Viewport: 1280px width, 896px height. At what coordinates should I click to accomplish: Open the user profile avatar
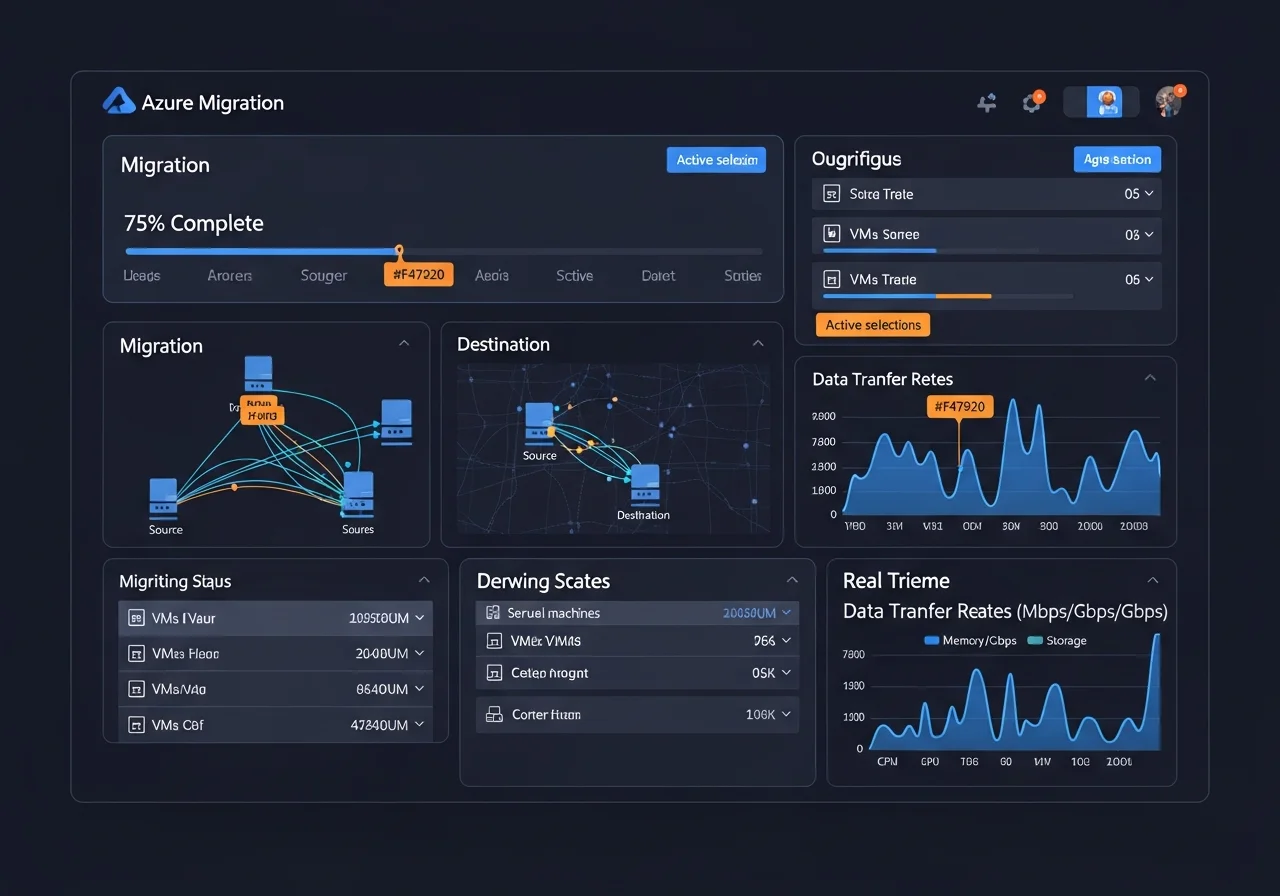(x=1168, y=101)
